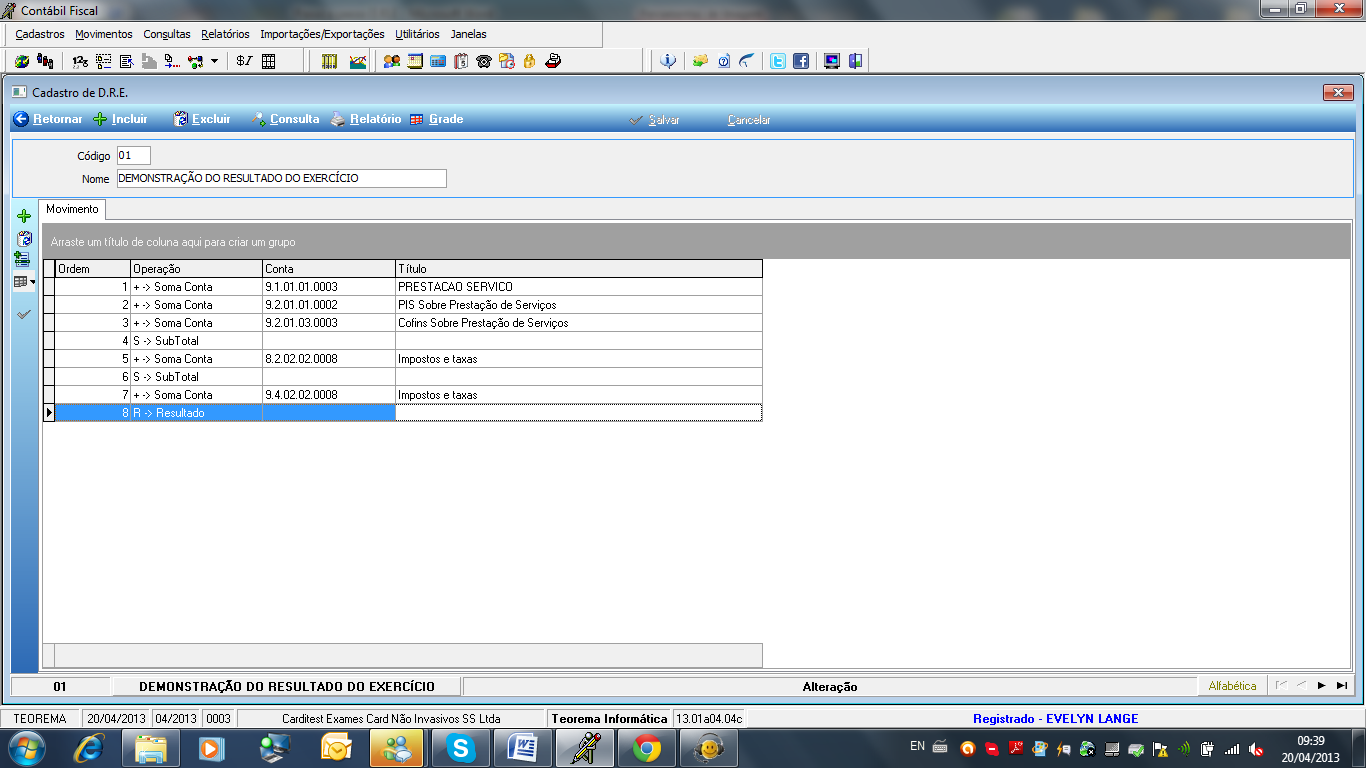The width and height of the screenshot is (1366, 768).
Task: Click the Incluir button
Action: point(120,120)
